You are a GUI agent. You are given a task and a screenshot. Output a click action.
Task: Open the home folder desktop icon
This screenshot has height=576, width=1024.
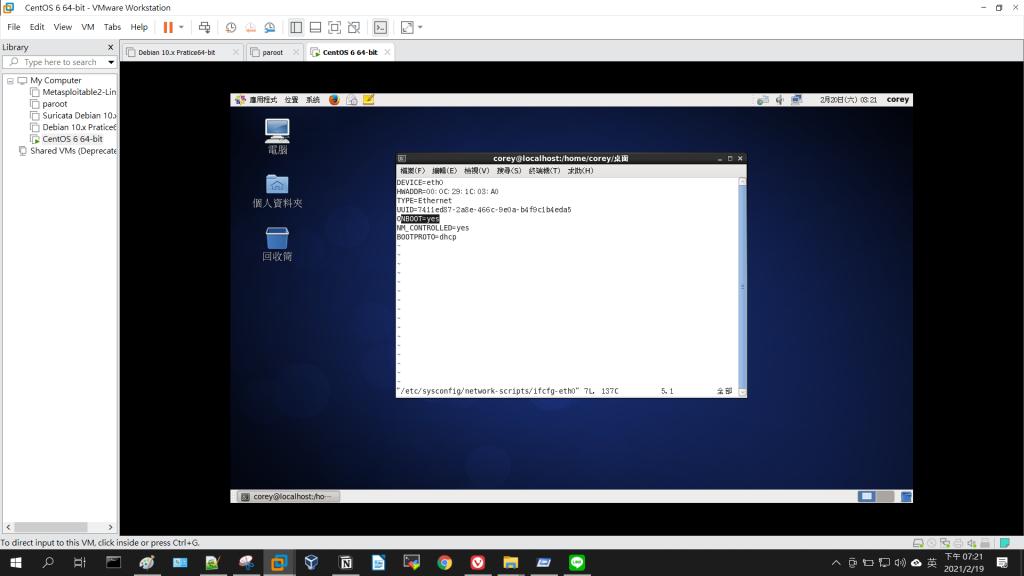(x=277, y=191)
